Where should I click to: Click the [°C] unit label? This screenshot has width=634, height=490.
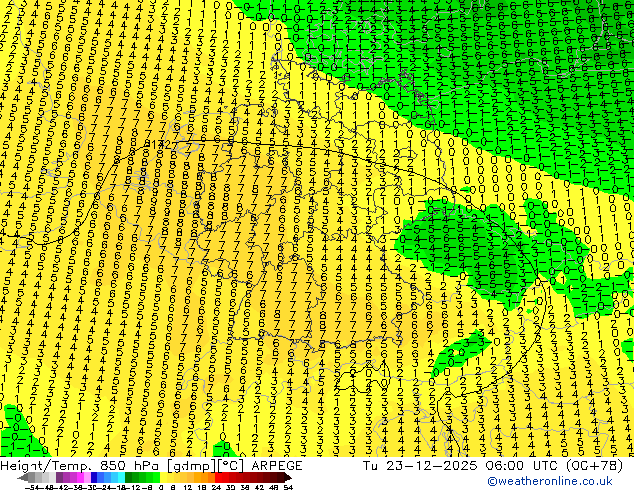click(231, 466)
